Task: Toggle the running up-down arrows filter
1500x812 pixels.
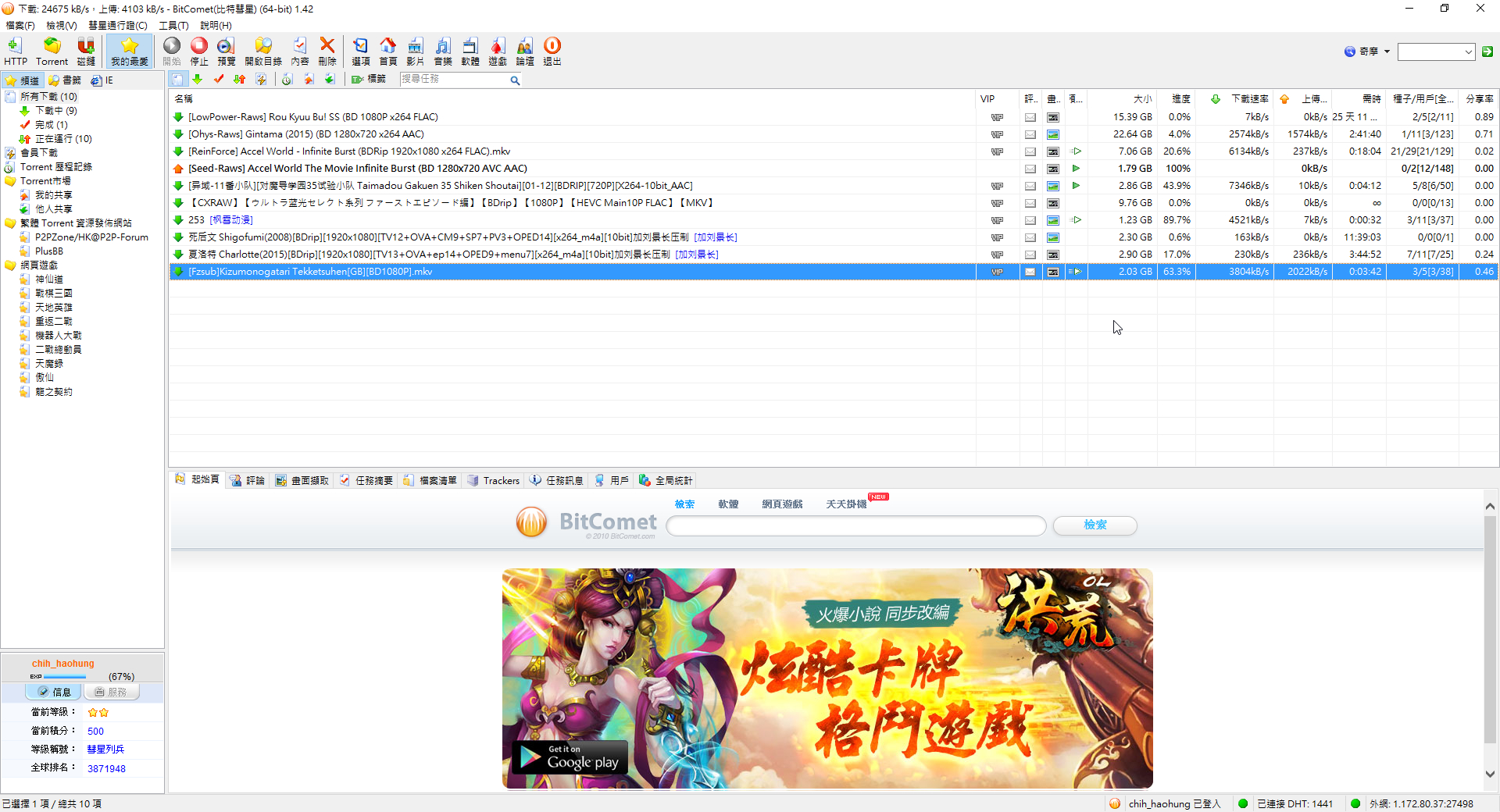Action: [240, 80]
